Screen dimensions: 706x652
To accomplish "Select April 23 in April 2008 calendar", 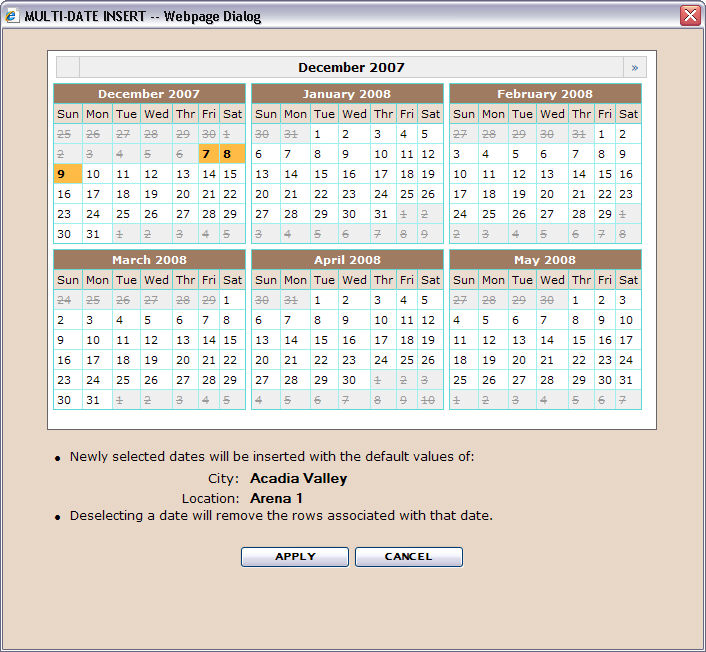I will point(354,360).
